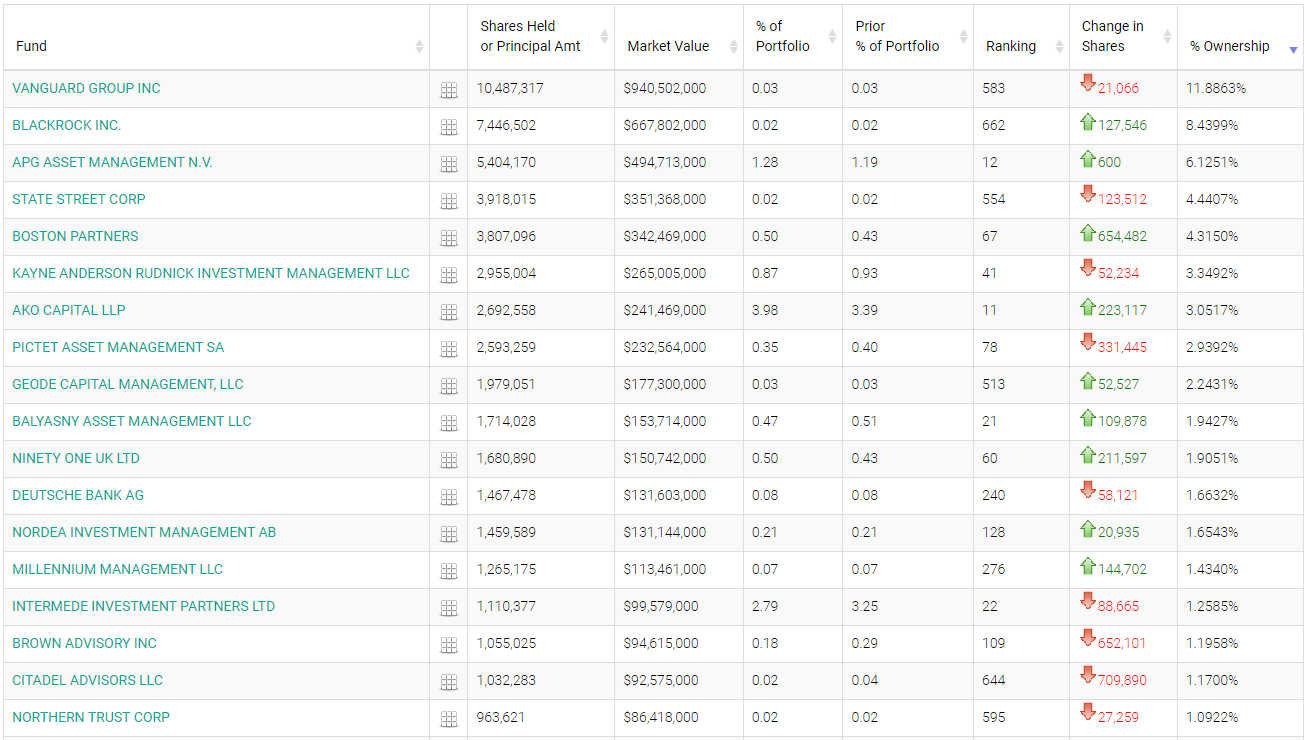The image size is (1304, 740).
Task: Click grid icon beside Boston Partners
Action: pos(449,239)
